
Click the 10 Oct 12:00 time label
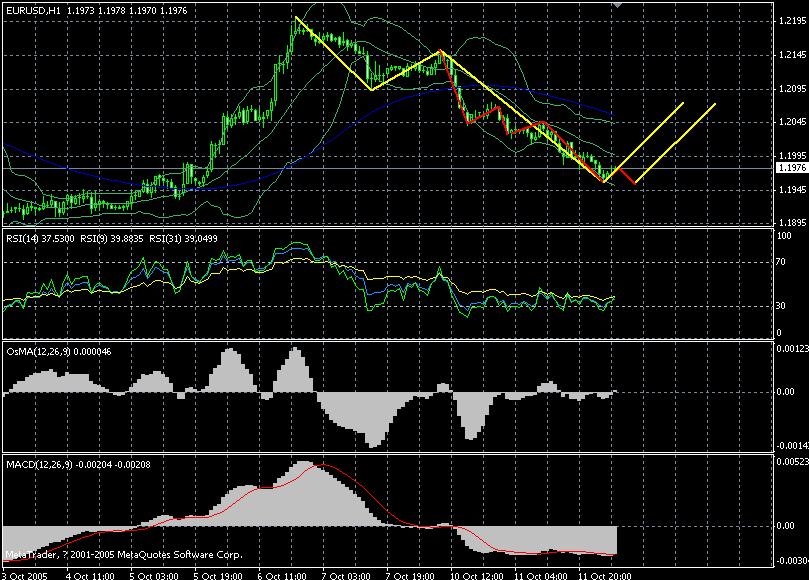(476, 576)
